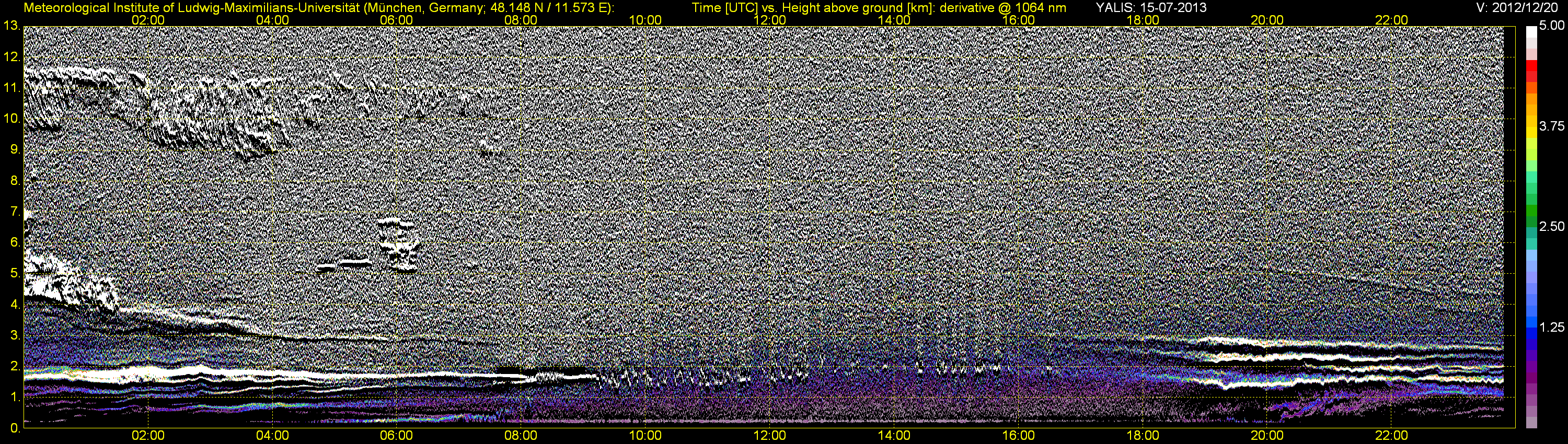Image resolution: width=1568 pixels, height=444 pixels.
Task: Click the 06:00 label on the bottom time axis
Action: tap(396, 436)
